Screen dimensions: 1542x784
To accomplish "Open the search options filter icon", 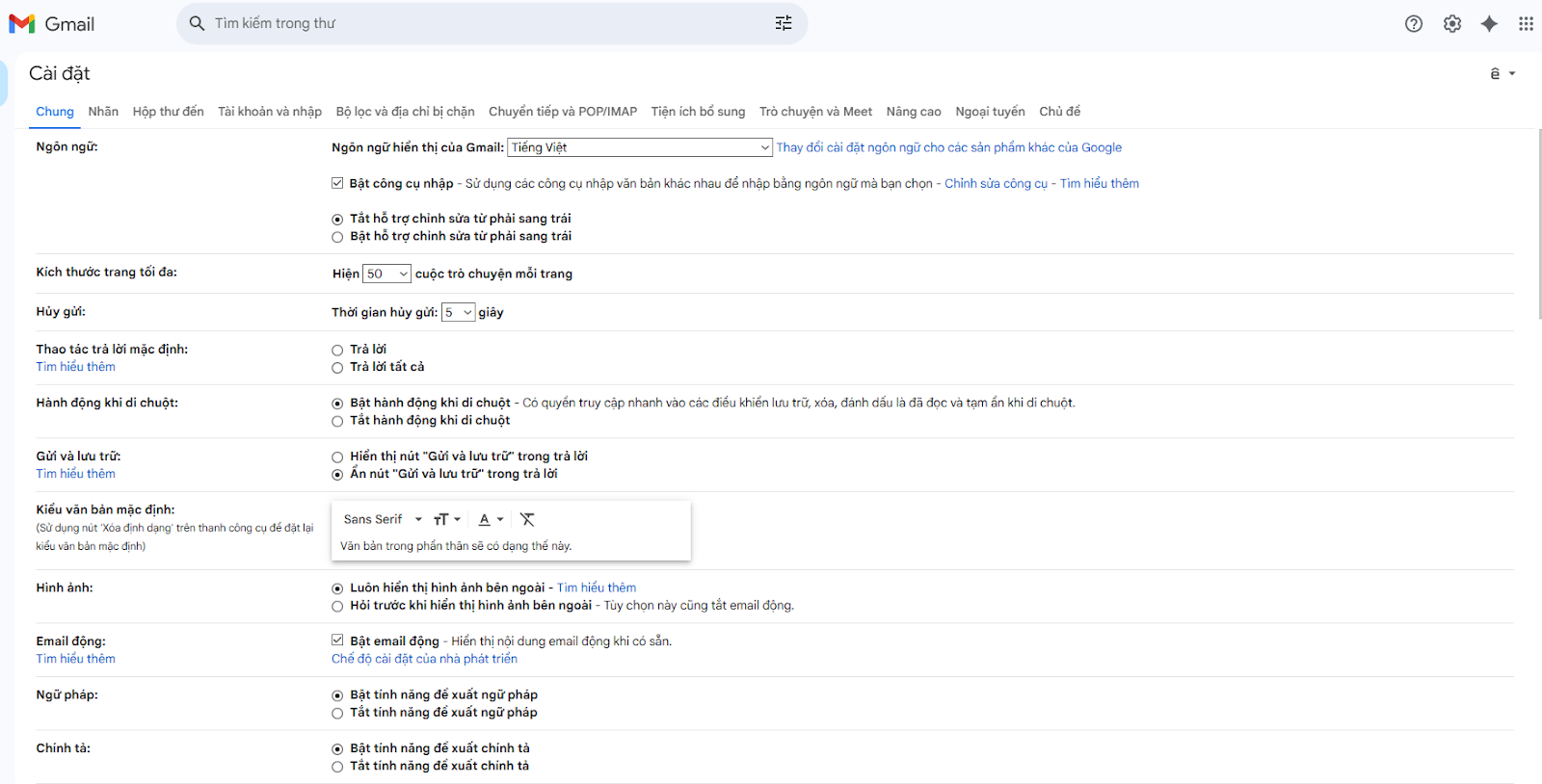I will pos(784,23).
